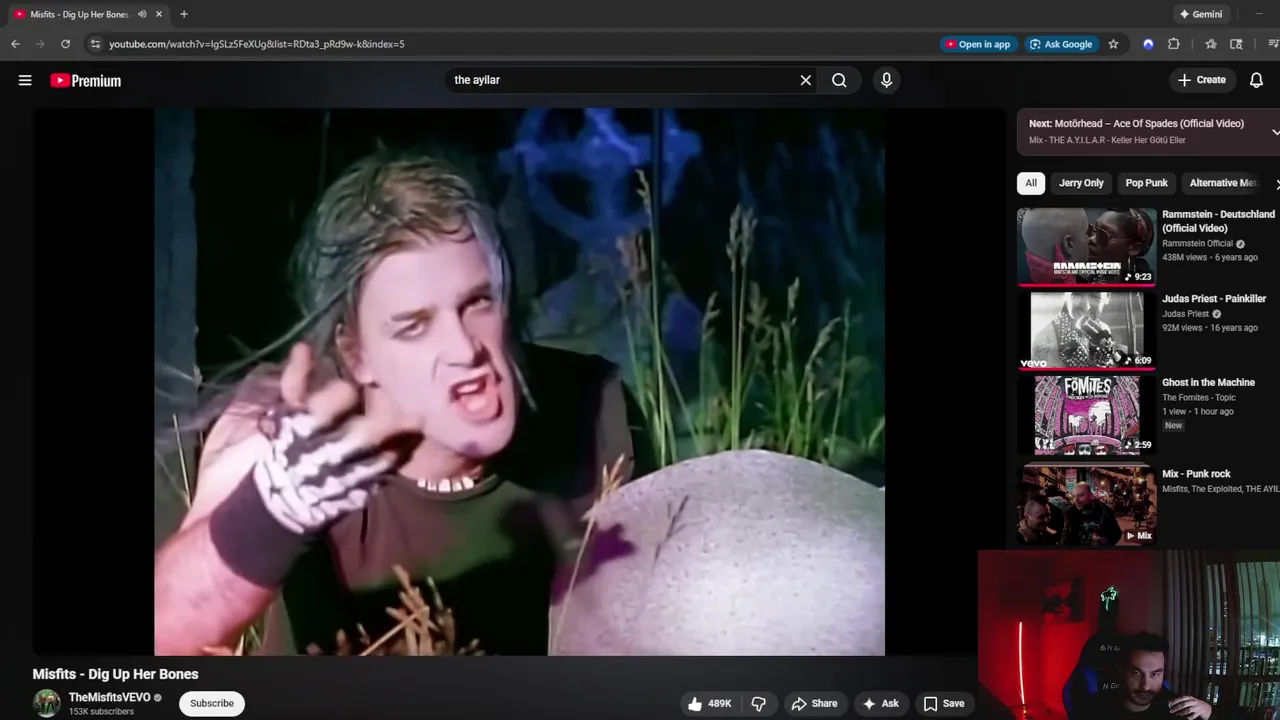Click the Misfits - Dig Up Her Bones title
Image resolution: width=1280 pixels, height=720 pixels.
click(x=116, y=674)
